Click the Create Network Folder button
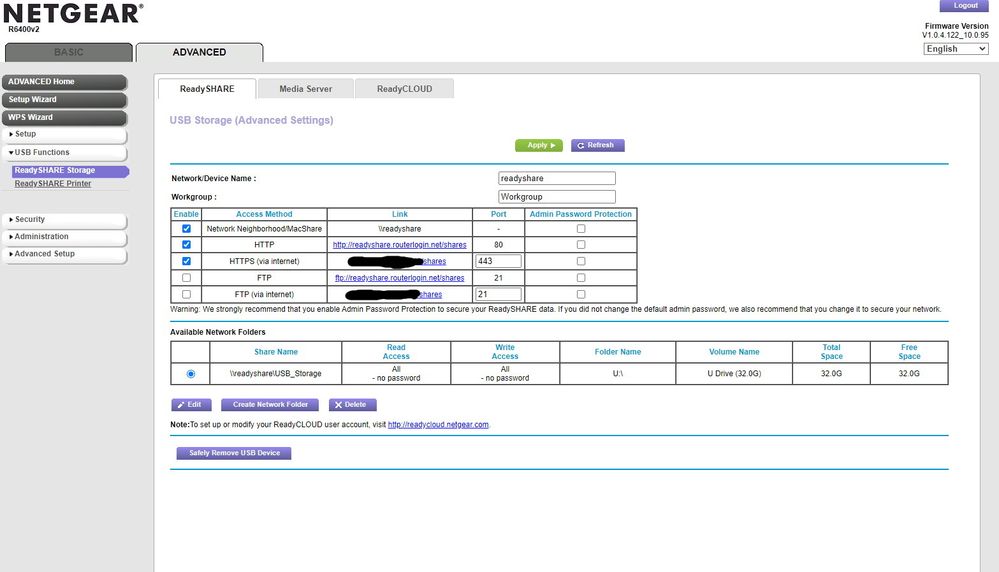 (x=270, y=405)
